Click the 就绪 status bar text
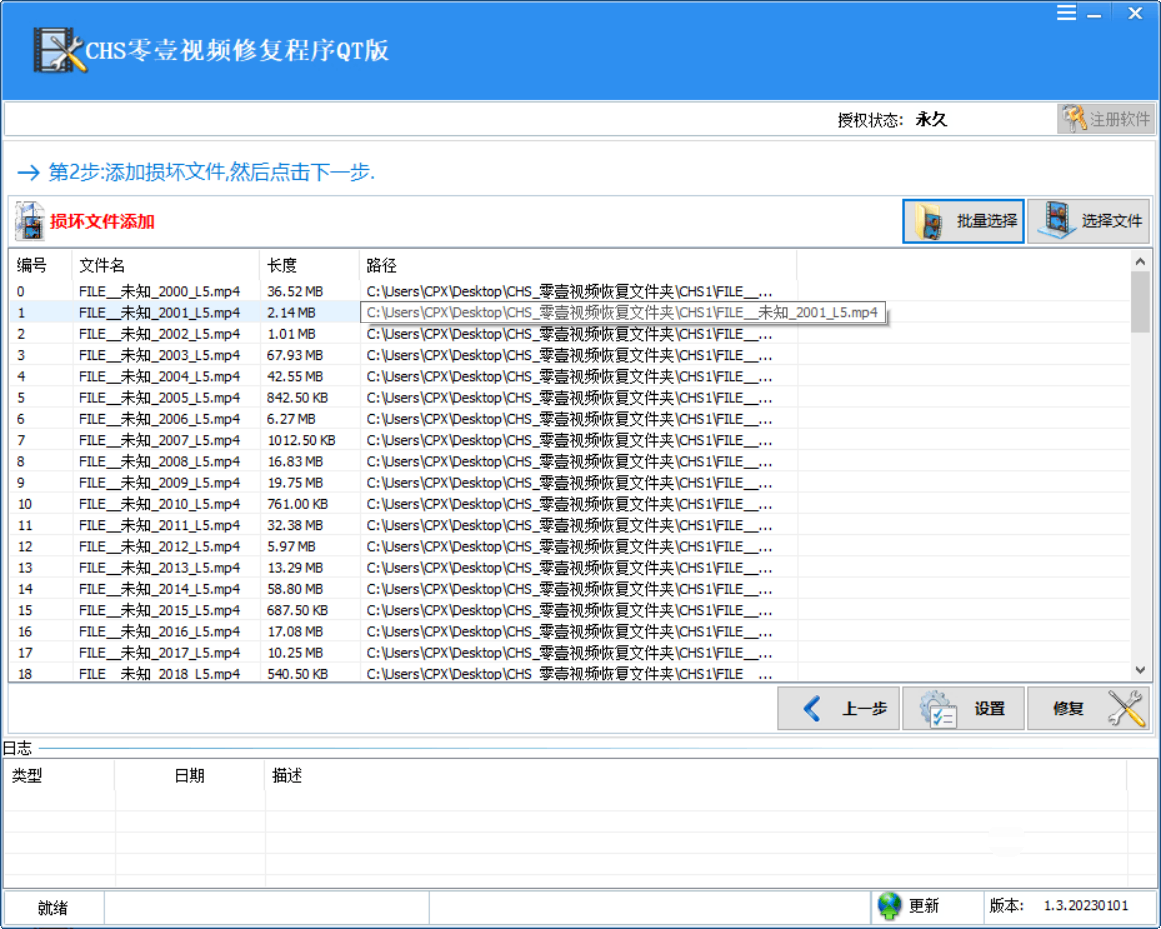Viewport: 1161px width, 929px height. point(53,908)
